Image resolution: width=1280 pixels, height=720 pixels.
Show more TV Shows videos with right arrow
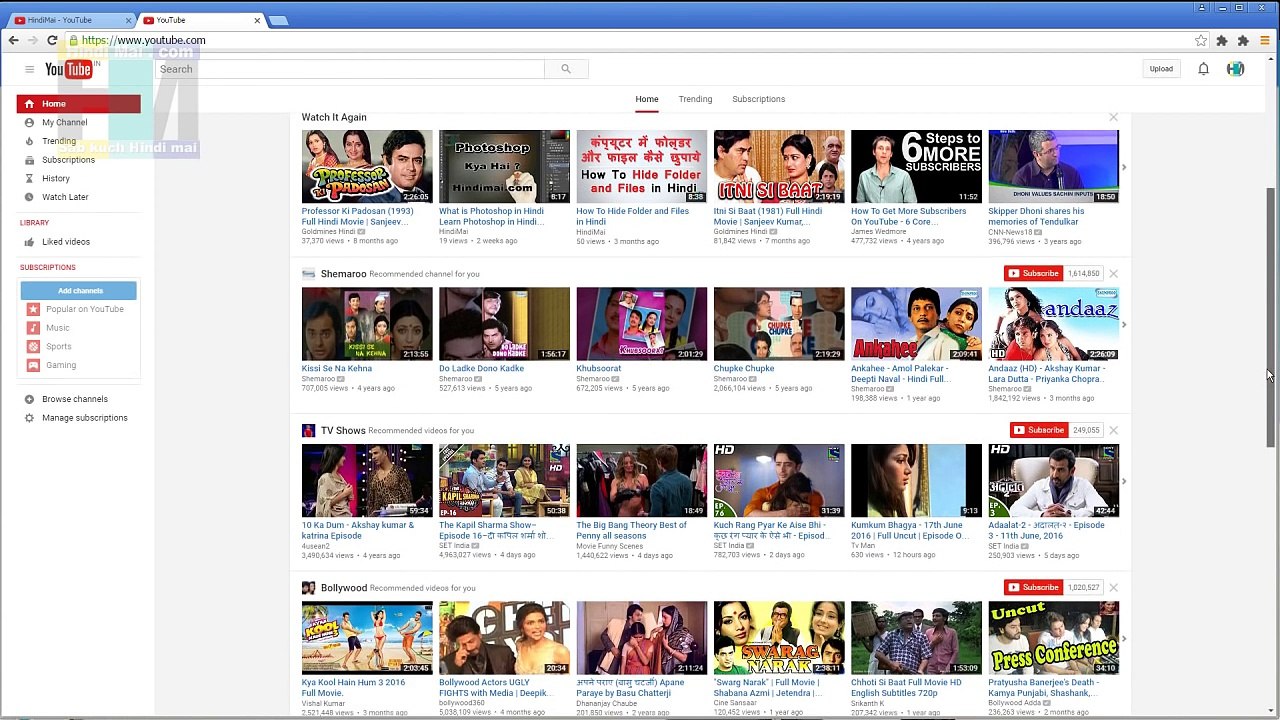tap(1124, 481)
